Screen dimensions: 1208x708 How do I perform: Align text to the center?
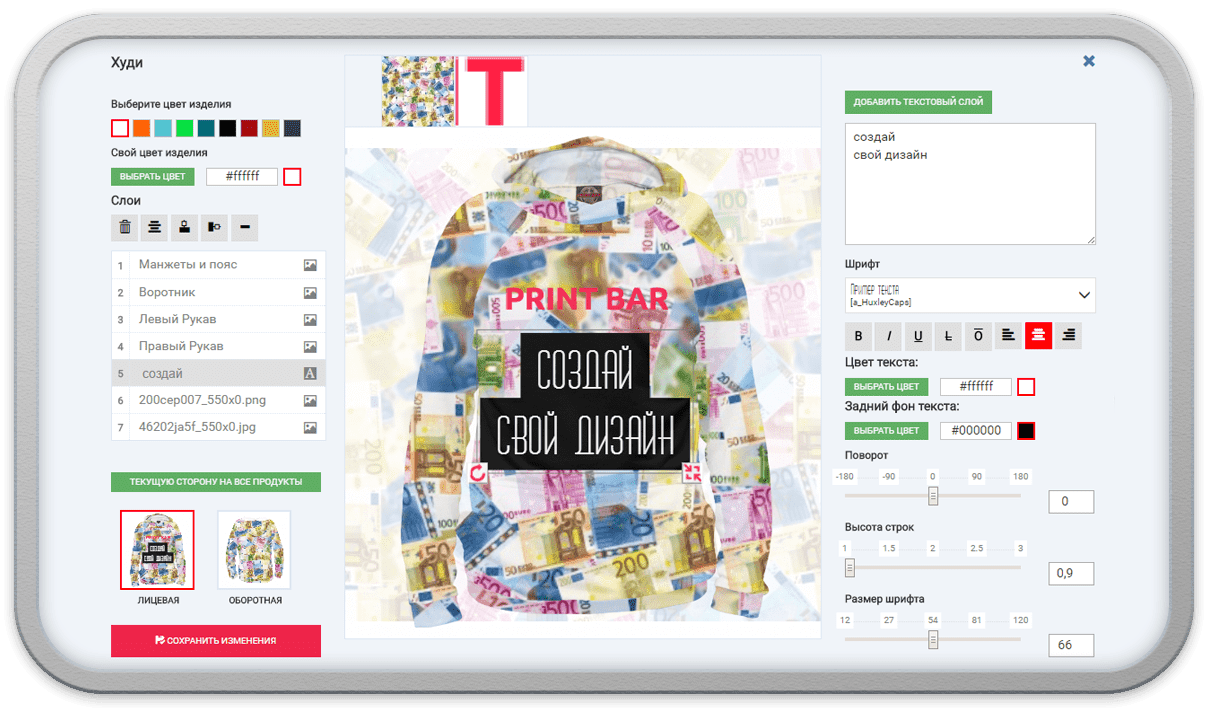tap(1038, 336)
